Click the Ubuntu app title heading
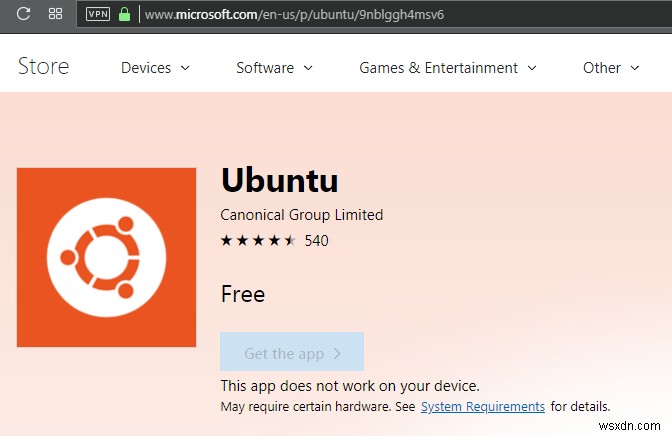 280,180
